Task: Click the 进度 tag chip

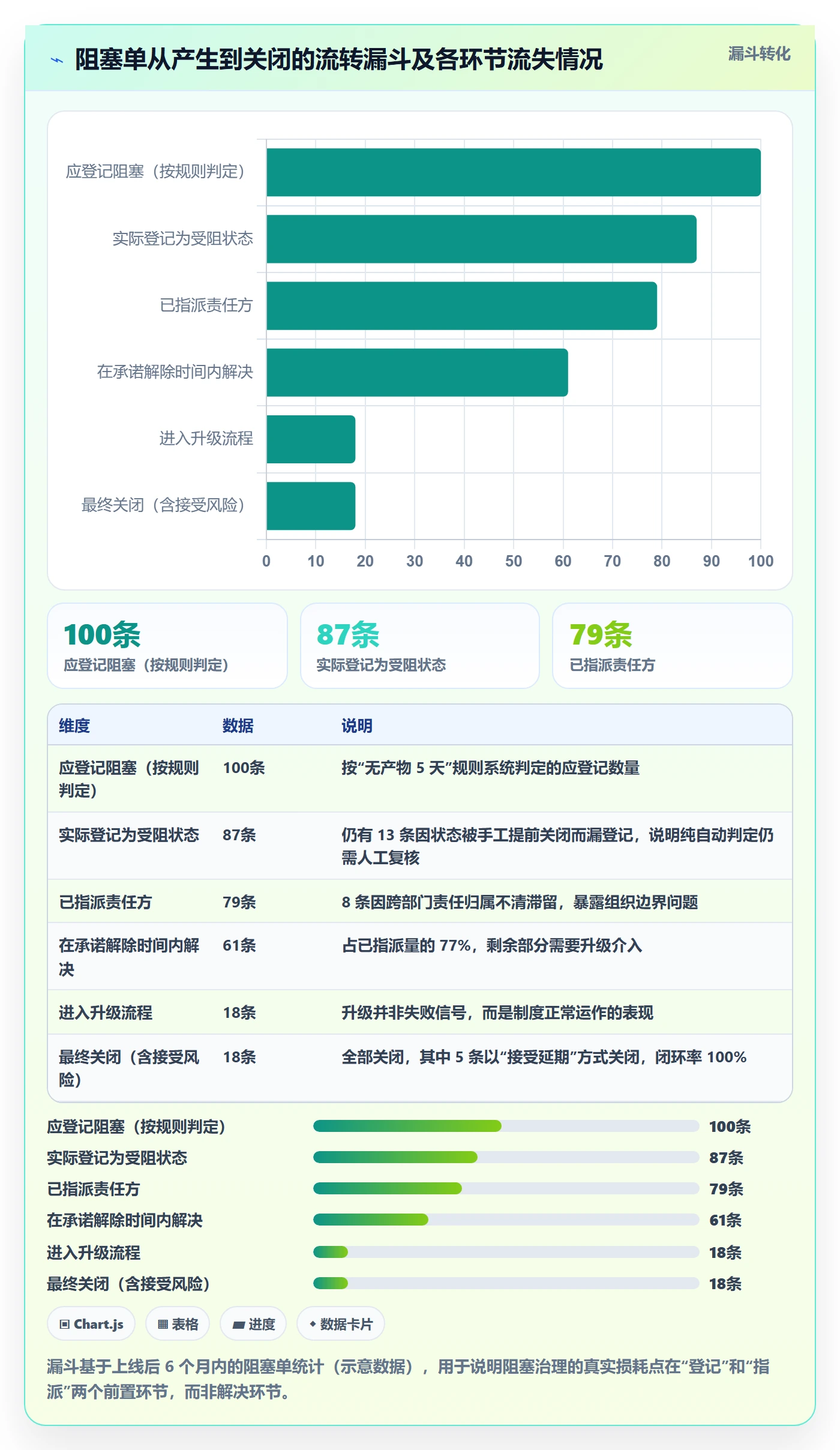Action: click(x=253, y=1323)
